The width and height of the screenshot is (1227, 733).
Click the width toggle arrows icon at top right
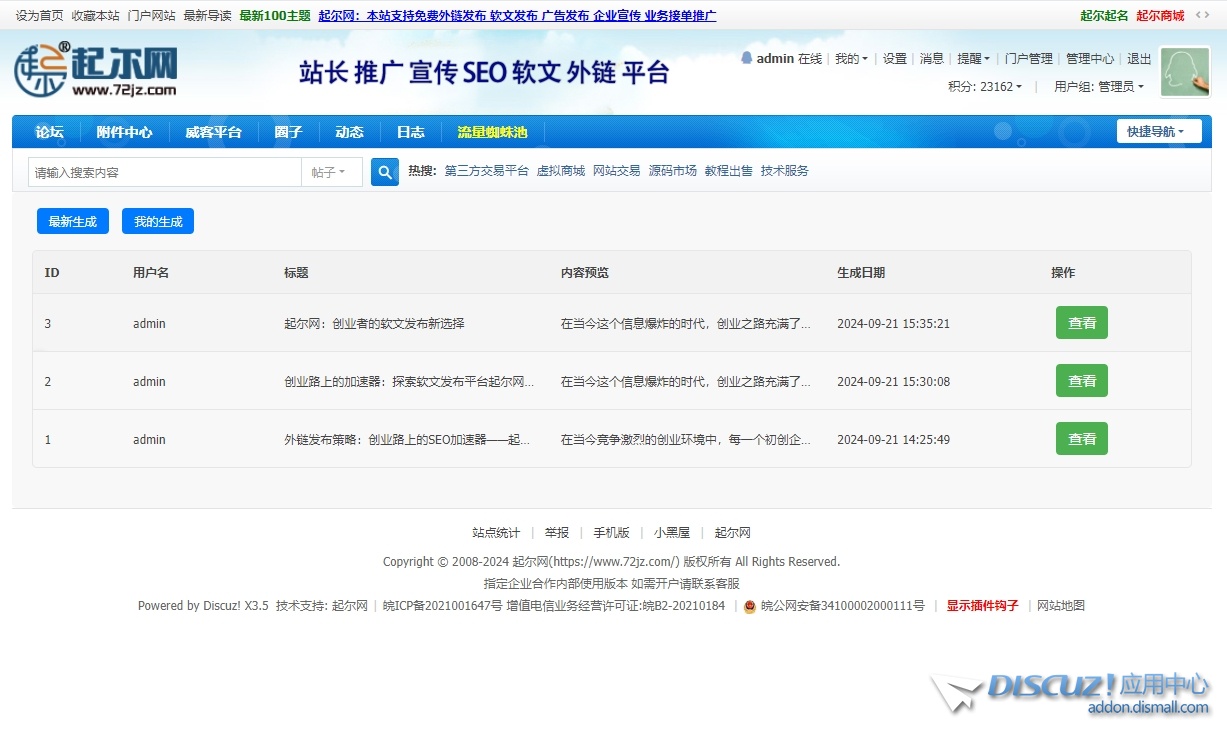[1202, 15]
